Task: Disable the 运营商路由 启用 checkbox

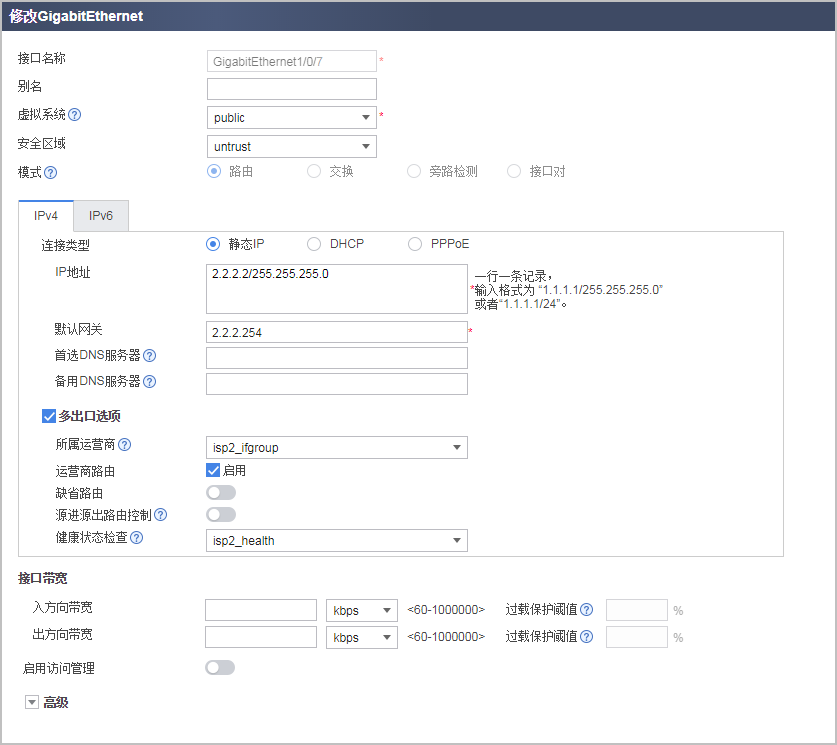Action: pyautogui.click(x=214, y=468)
